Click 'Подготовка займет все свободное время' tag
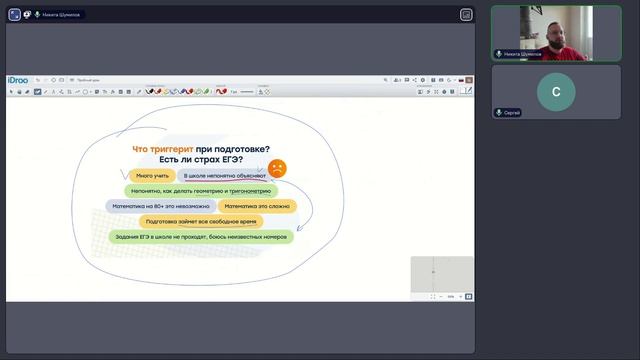The width and height of the screenshot is (640, 360). pos(201,221)
